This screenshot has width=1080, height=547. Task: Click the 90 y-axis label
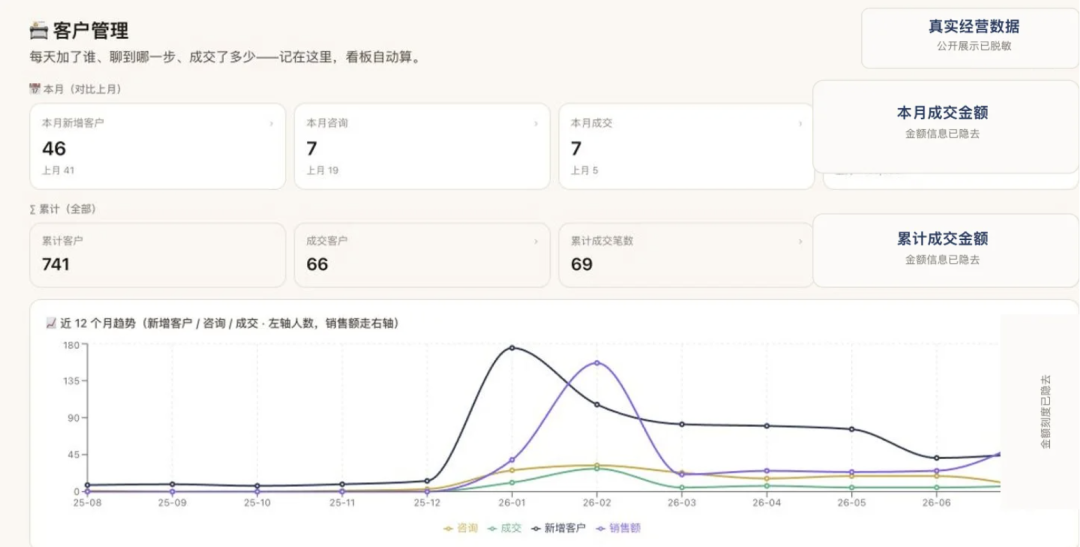point(74,417)
